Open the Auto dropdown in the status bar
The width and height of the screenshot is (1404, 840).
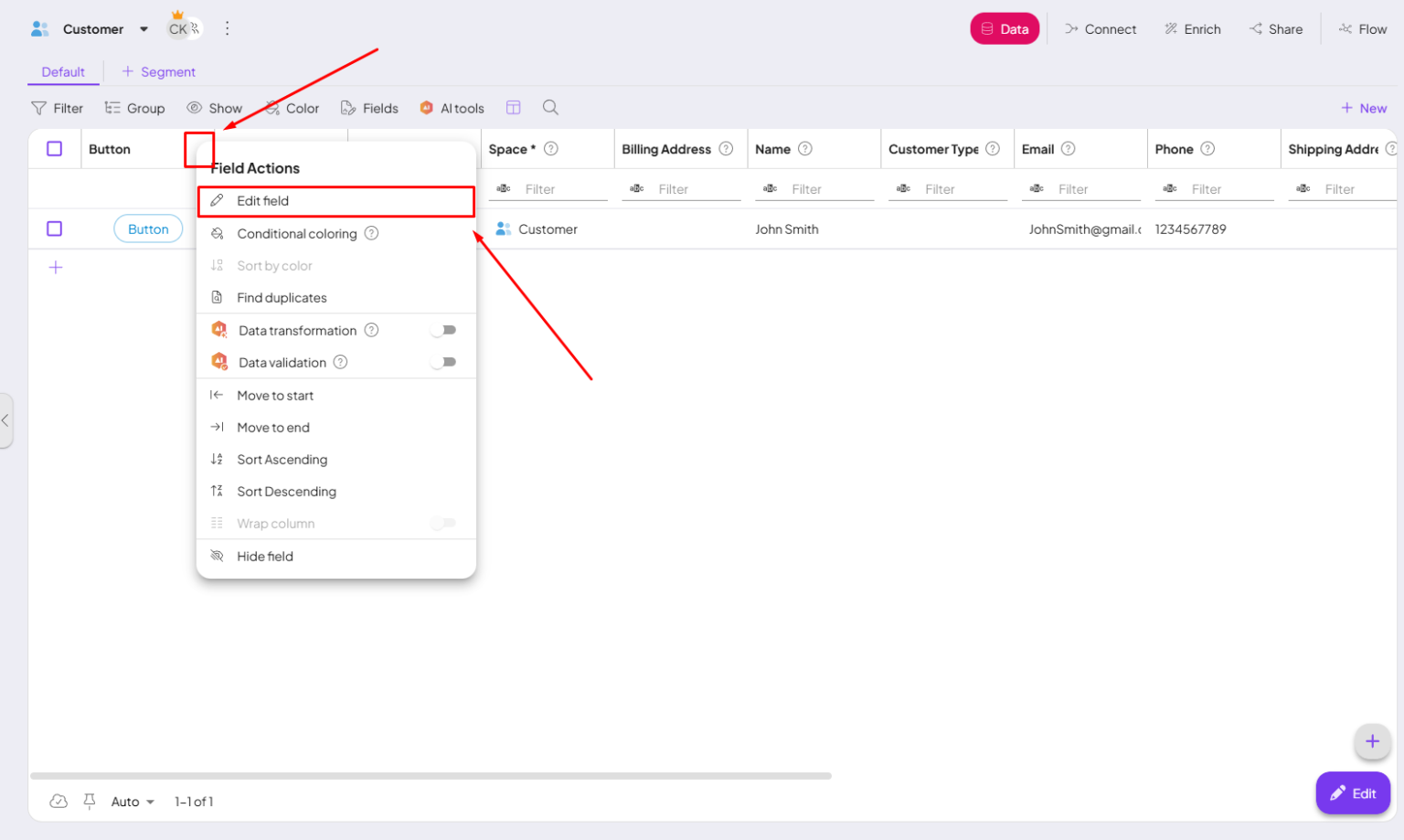(131, 801)
